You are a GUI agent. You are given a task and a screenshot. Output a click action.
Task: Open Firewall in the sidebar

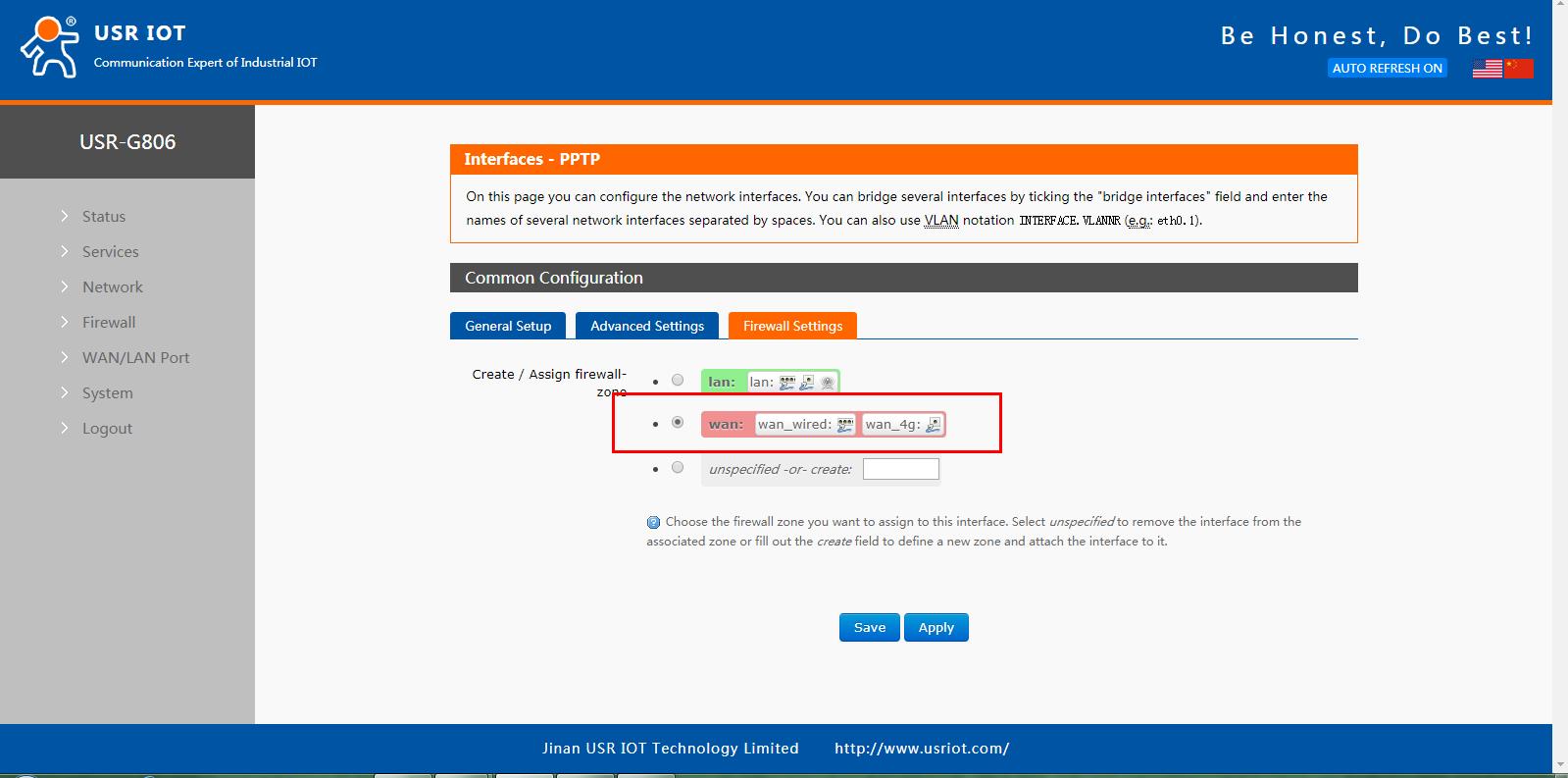tap(109, 322)
